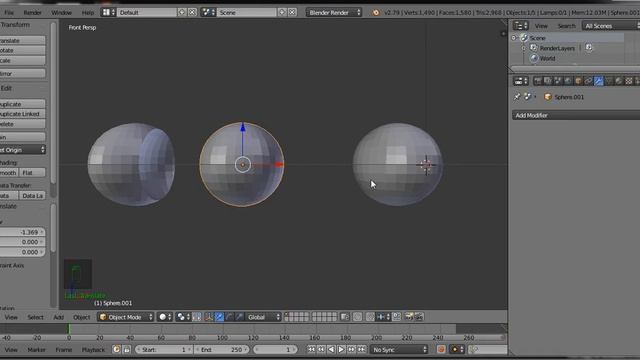
Task: Click the World icon in the outliner
Action: [534, 58]
